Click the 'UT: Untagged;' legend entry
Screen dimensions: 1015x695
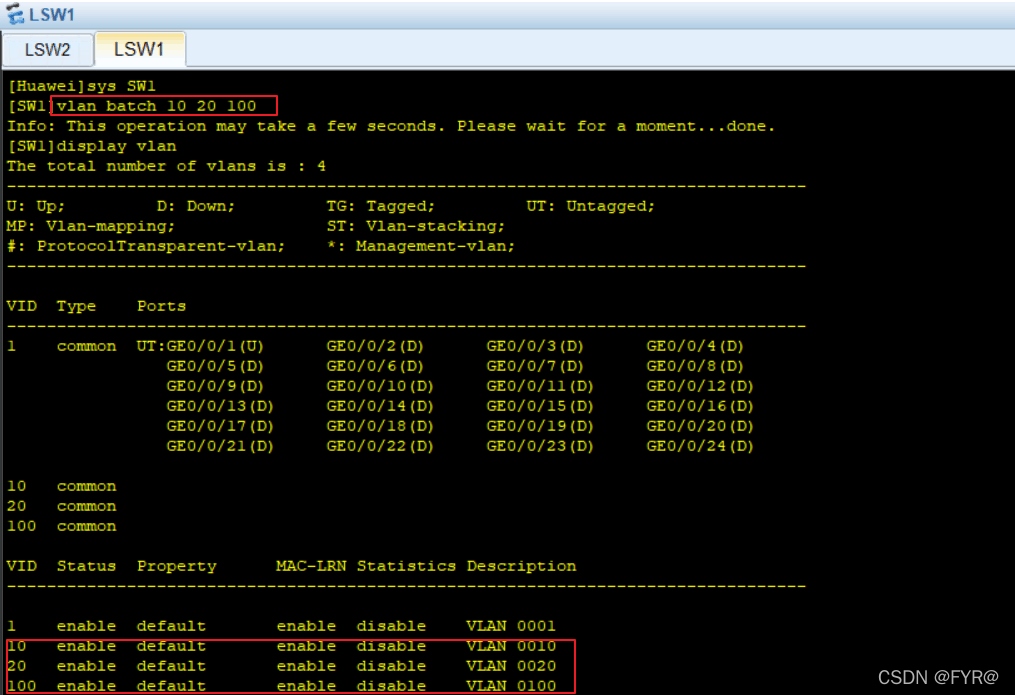pyautogui.click(x=590, y=206)
